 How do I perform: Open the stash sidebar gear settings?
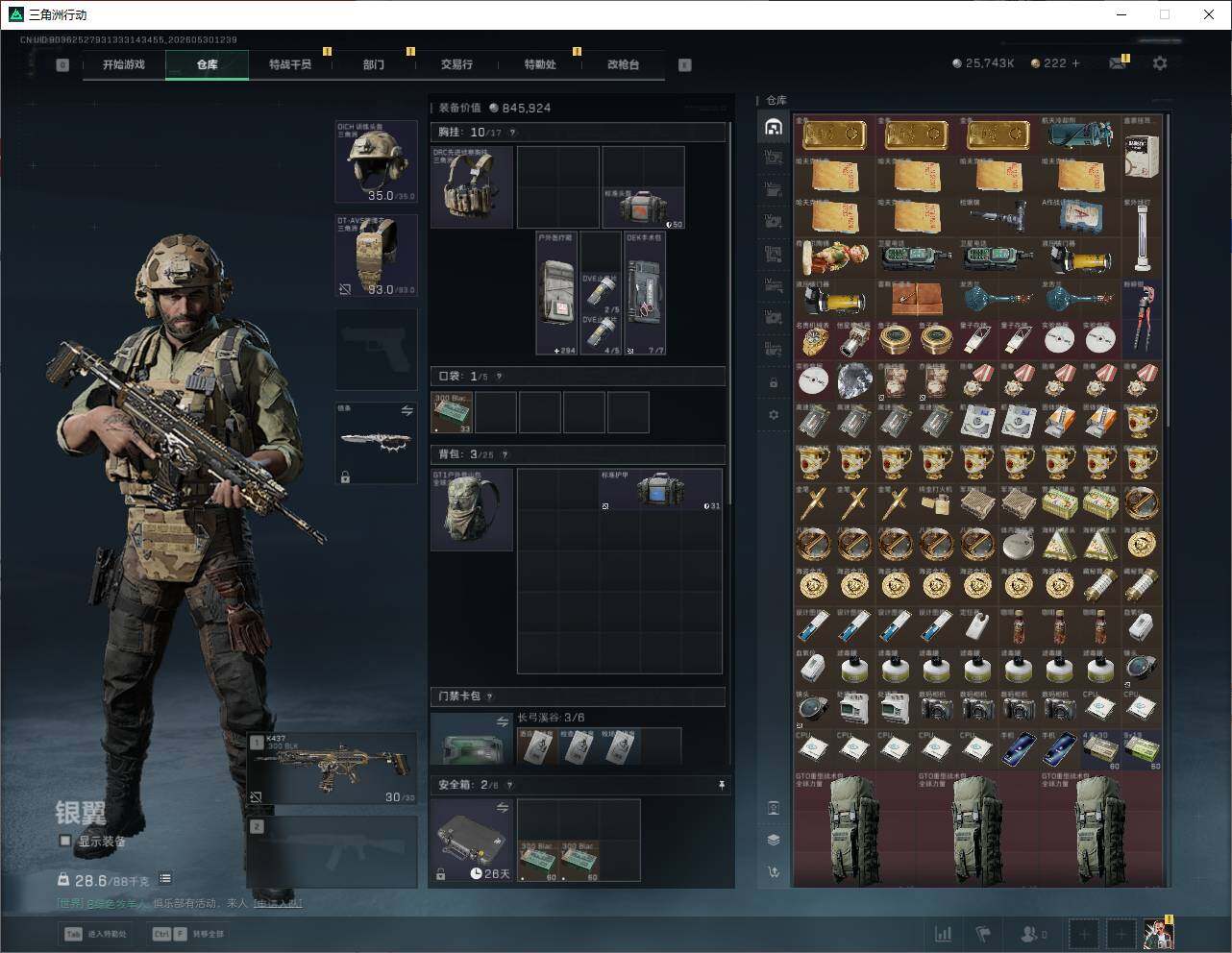point(774,415)
